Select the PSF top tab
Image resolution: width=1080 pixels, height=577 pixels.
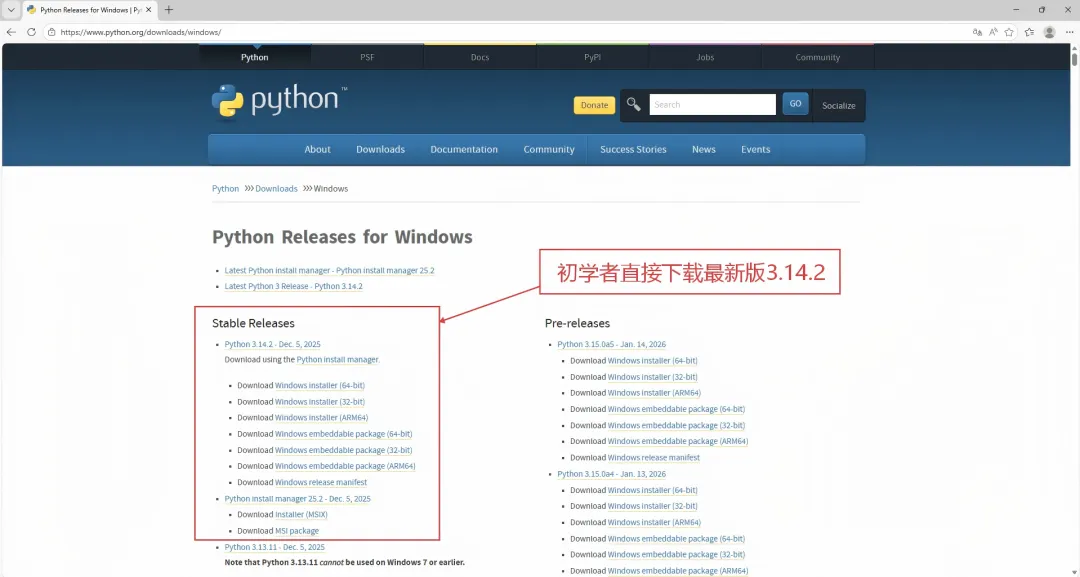367,57
